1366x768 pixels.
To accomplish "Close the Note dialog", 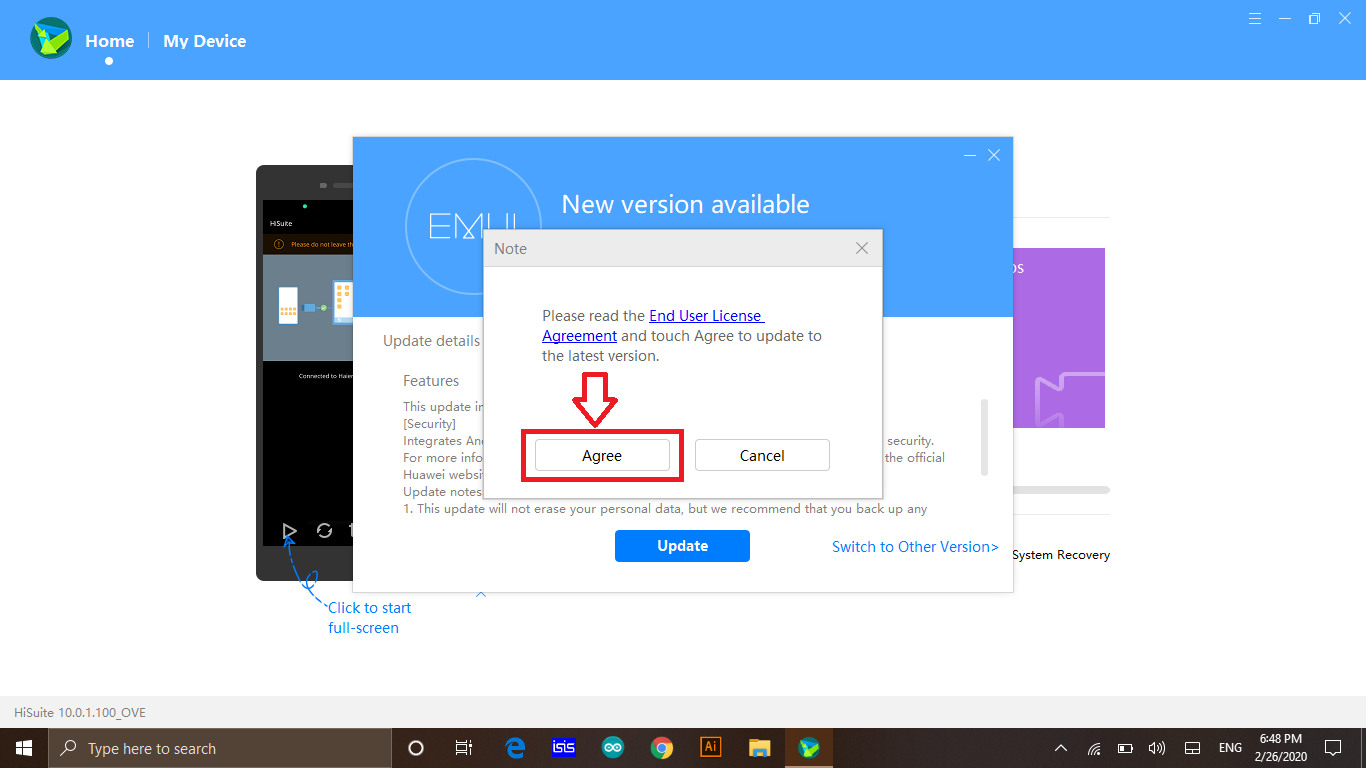I will tap(862, 248).
